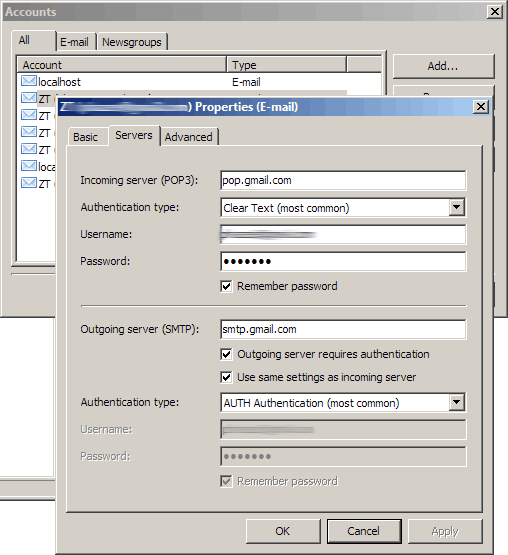Screen dimensions: 508x555
Task: Edit the Incoming server POP3 field
Action: click(x=343, y=181)
